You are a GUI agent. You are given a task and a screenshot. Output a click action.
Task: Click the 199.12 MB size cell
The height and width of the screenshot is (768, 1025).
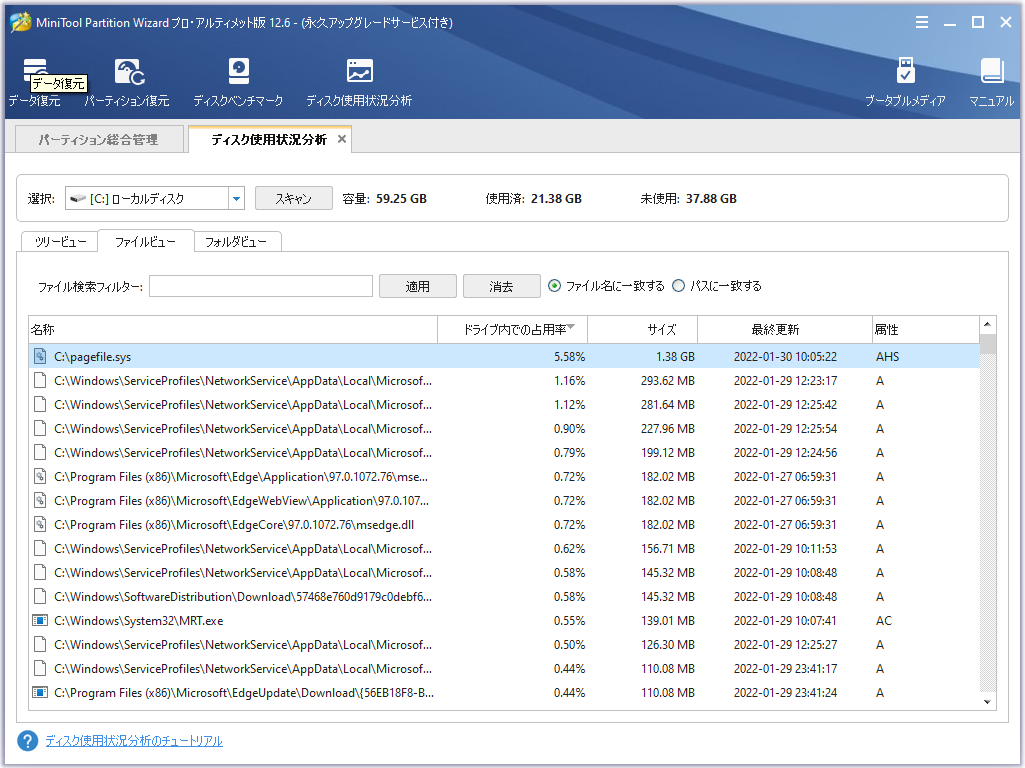[667, 452]
